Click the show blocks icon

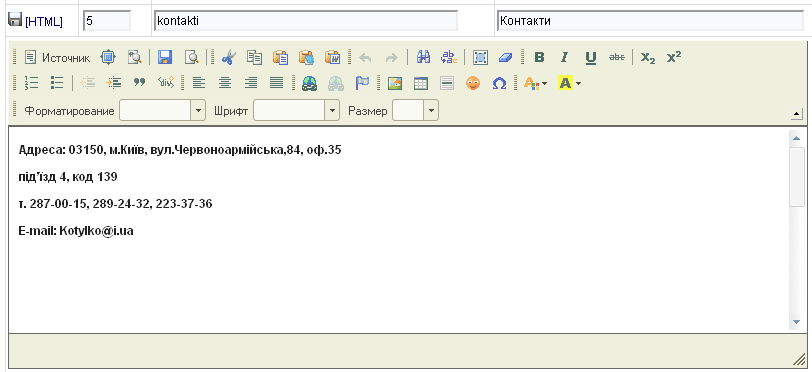[134, 58]
